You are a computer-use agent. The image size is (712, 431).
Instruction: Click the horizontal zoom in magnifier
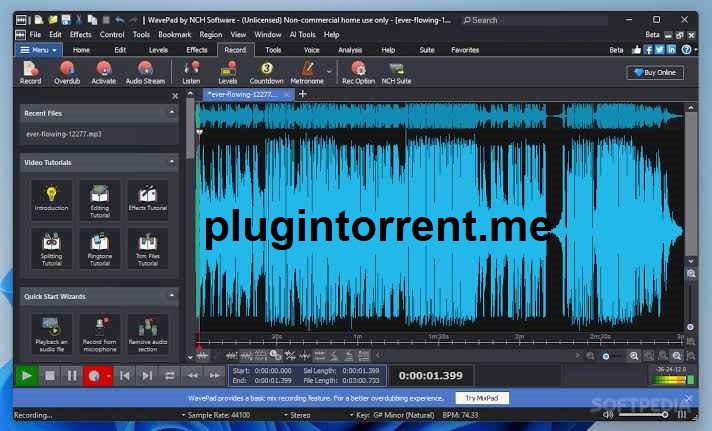pos(633,356)
